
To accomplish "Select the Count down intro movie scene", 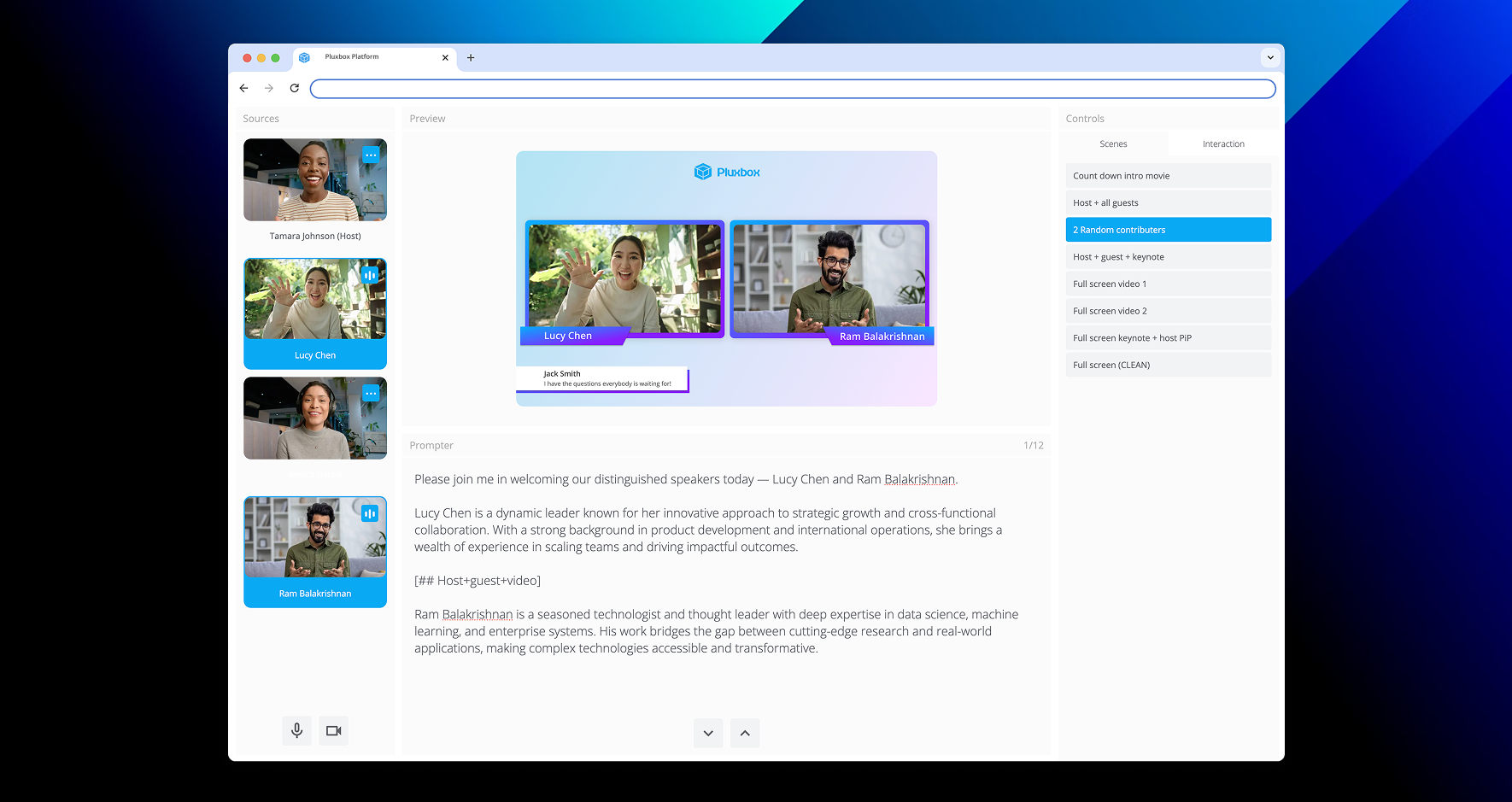I will [x=1168, y=176].
